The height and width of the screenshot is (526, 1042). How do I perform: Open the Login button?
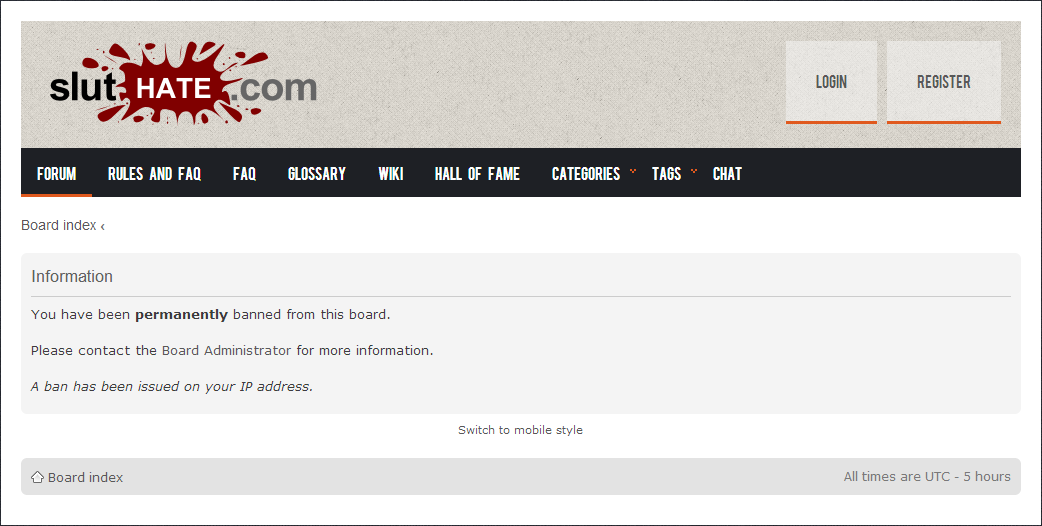pyautogui.click(x=831, y=82)
